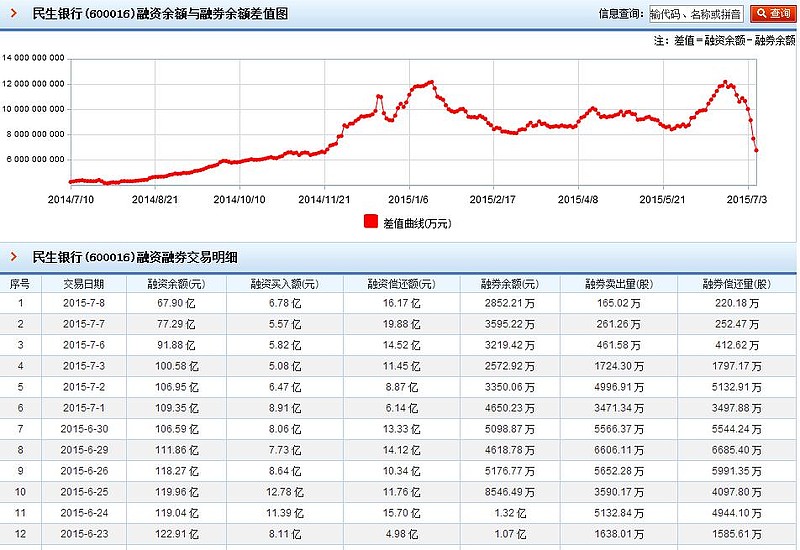
Task: Click the 序号 column header
Action: pos(20,284)
